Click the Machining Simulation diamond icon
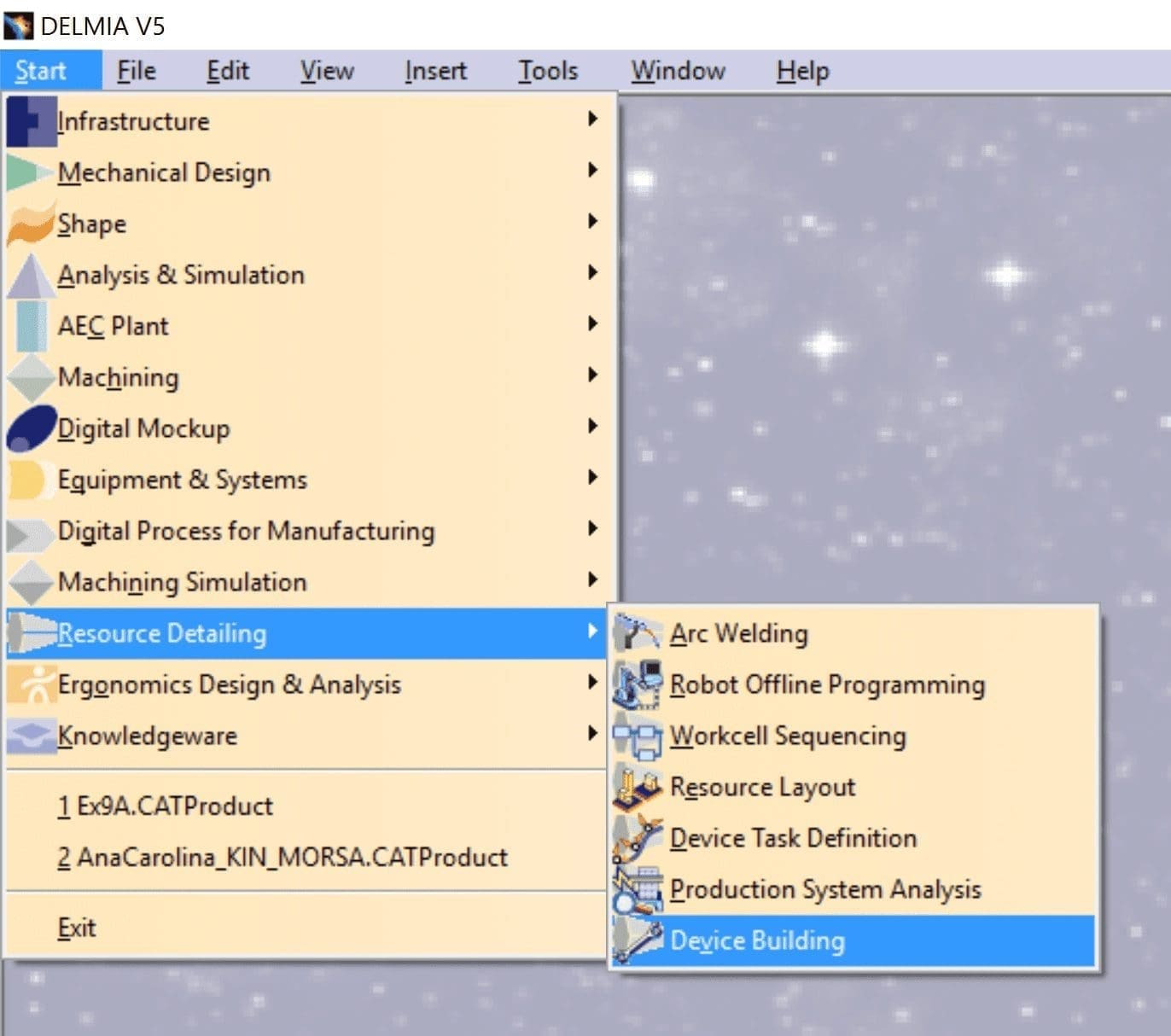The height and width of the screenshot is (1036, 1171). [x=31, y=582]
